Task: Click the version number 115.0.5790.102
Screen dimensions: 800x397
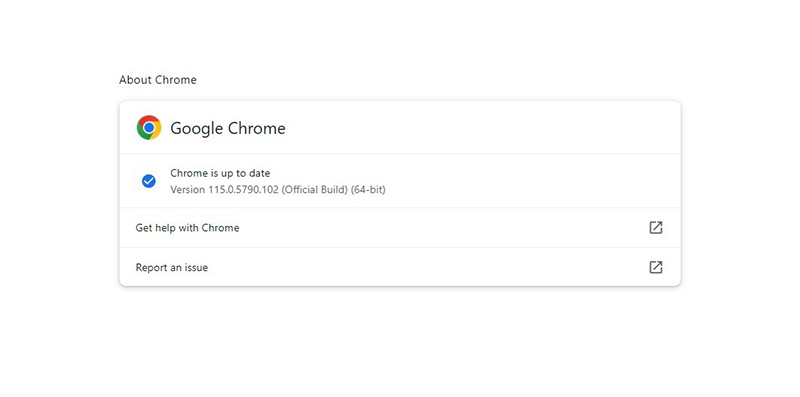Action: [243, 190]
